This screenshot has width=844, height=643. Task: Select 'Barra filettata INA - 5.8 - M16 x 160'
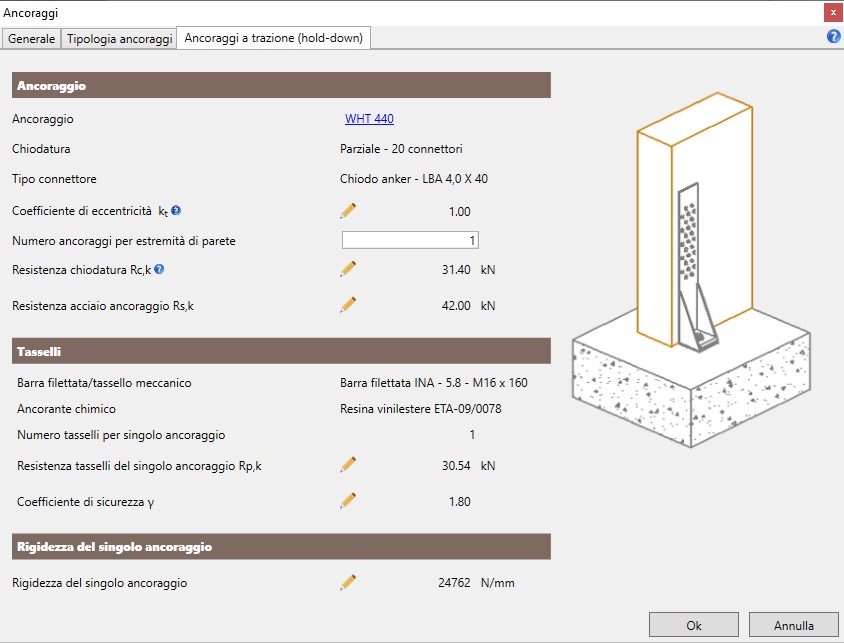434,383
